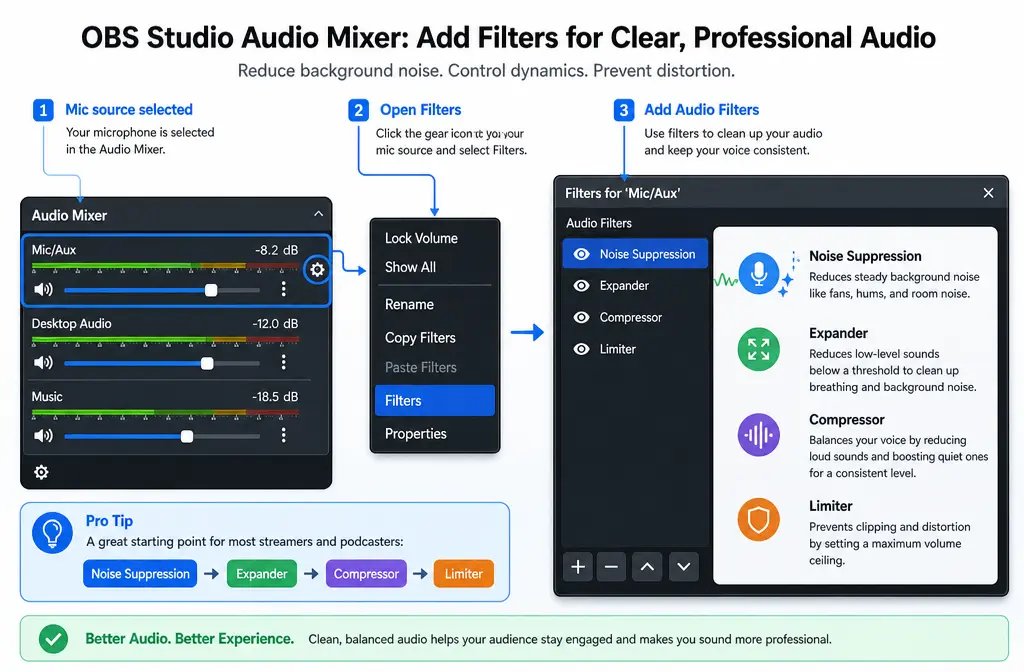The height and width of the screenshot is (672, 1024).
Task: Click the blue microphone Noise Suppression icon
Action: 758,273
